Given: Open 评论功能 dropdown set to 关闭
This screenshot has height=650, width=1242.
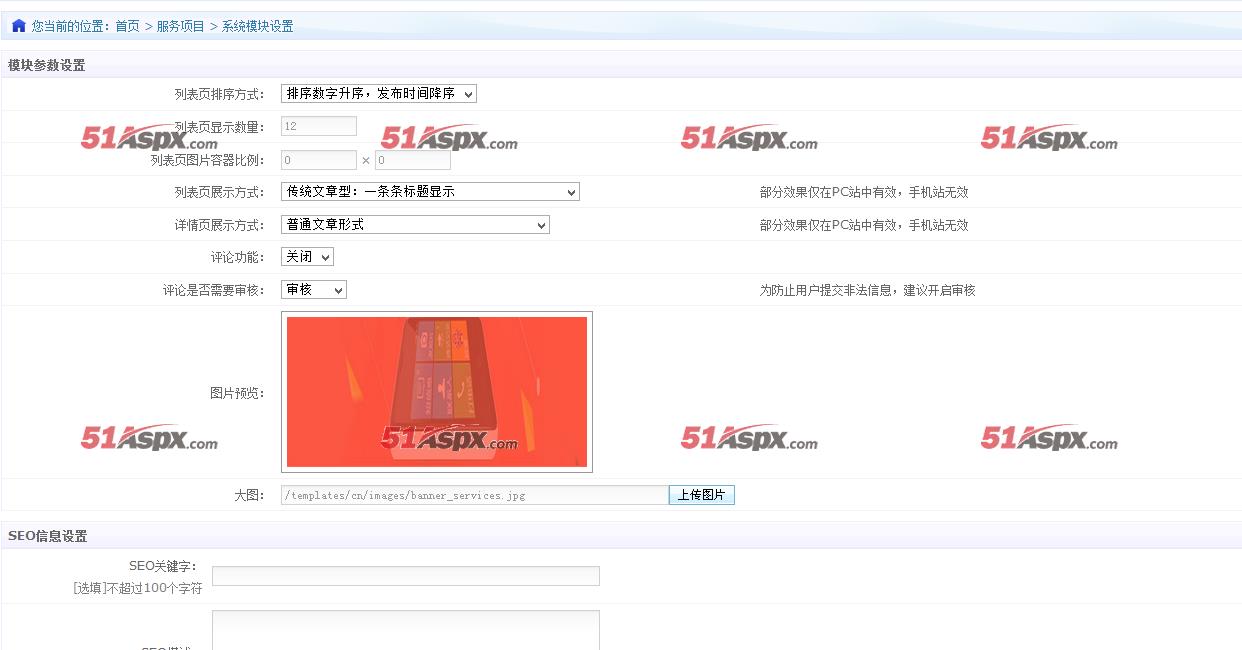Looking at the screenshot, I should pyautogui.click(x=307, y=257).
